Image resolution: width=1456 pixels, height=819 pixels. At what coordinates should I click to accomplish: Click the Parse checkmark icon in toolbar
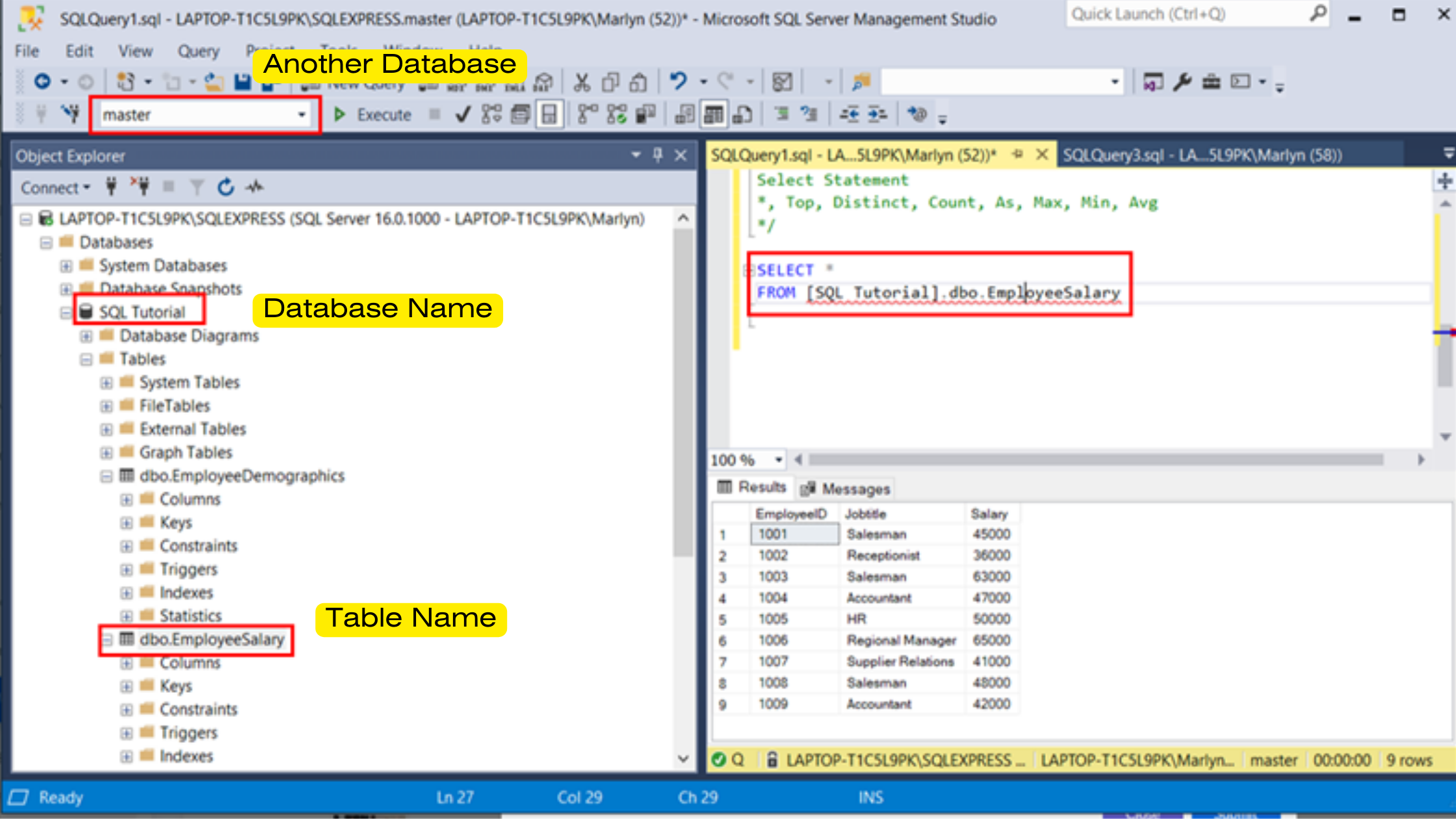click(x=463, y=115)
